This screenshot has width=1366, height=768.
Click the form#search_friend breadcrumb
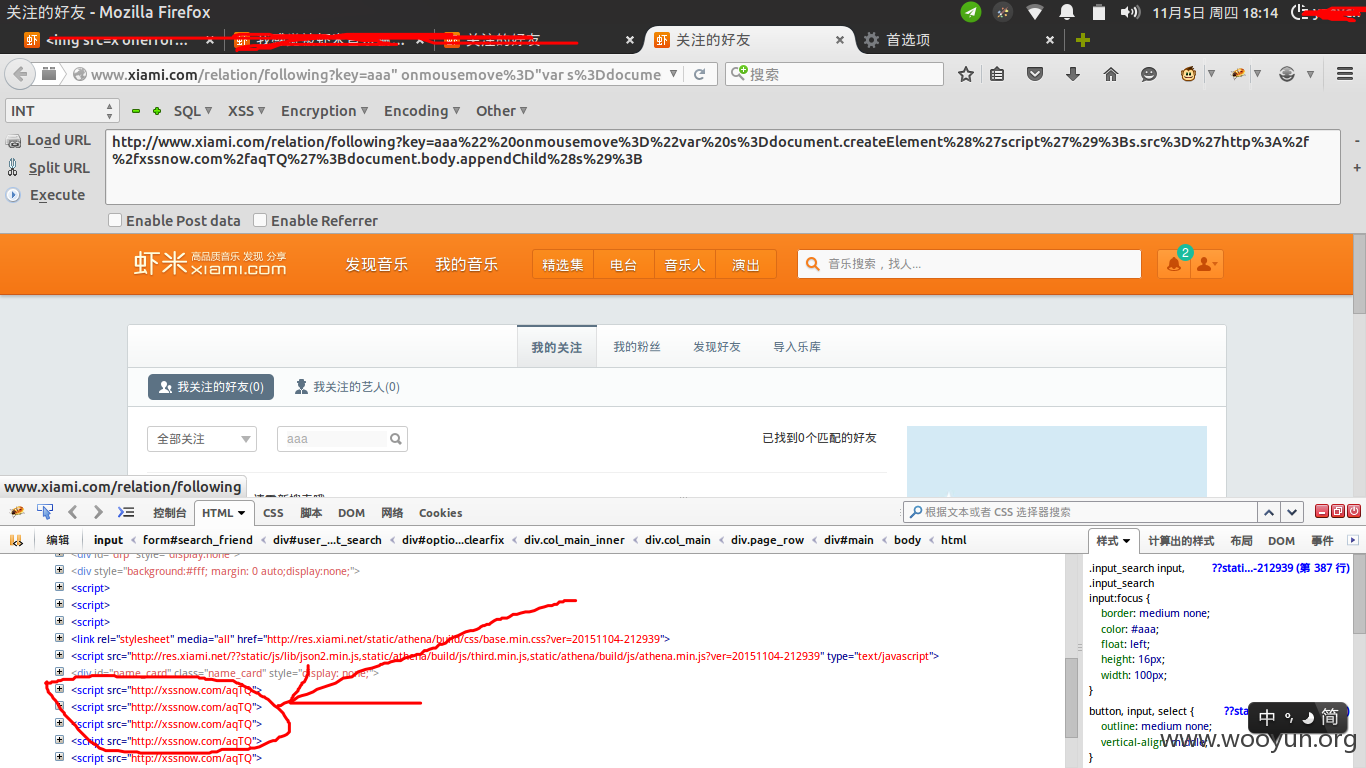pos(198,540)
